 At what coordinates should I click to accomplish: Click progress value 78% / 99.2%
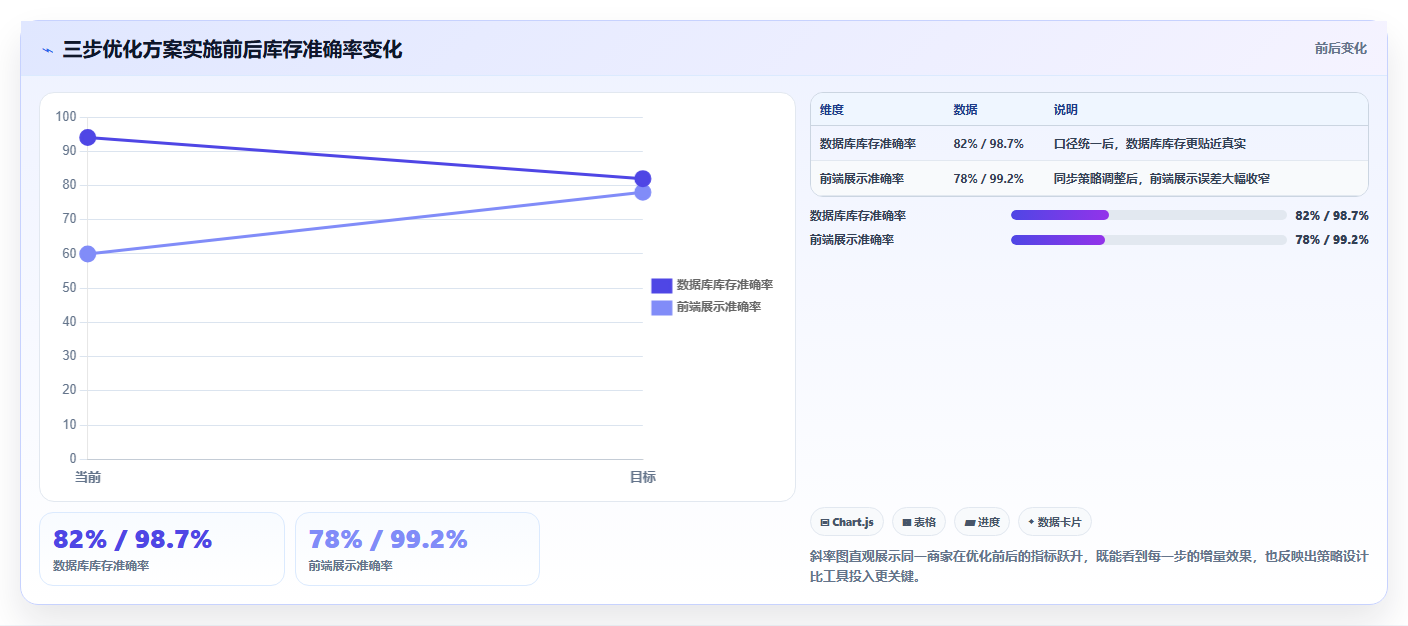(1332, 240)
